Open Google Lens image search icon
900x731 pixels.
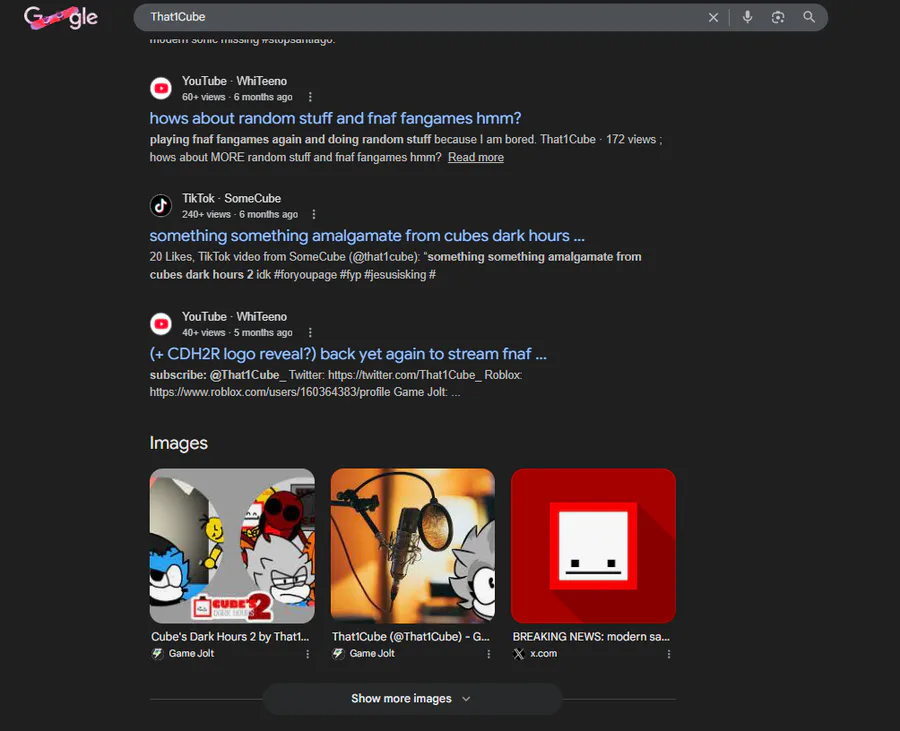click(x=778, y=17)
